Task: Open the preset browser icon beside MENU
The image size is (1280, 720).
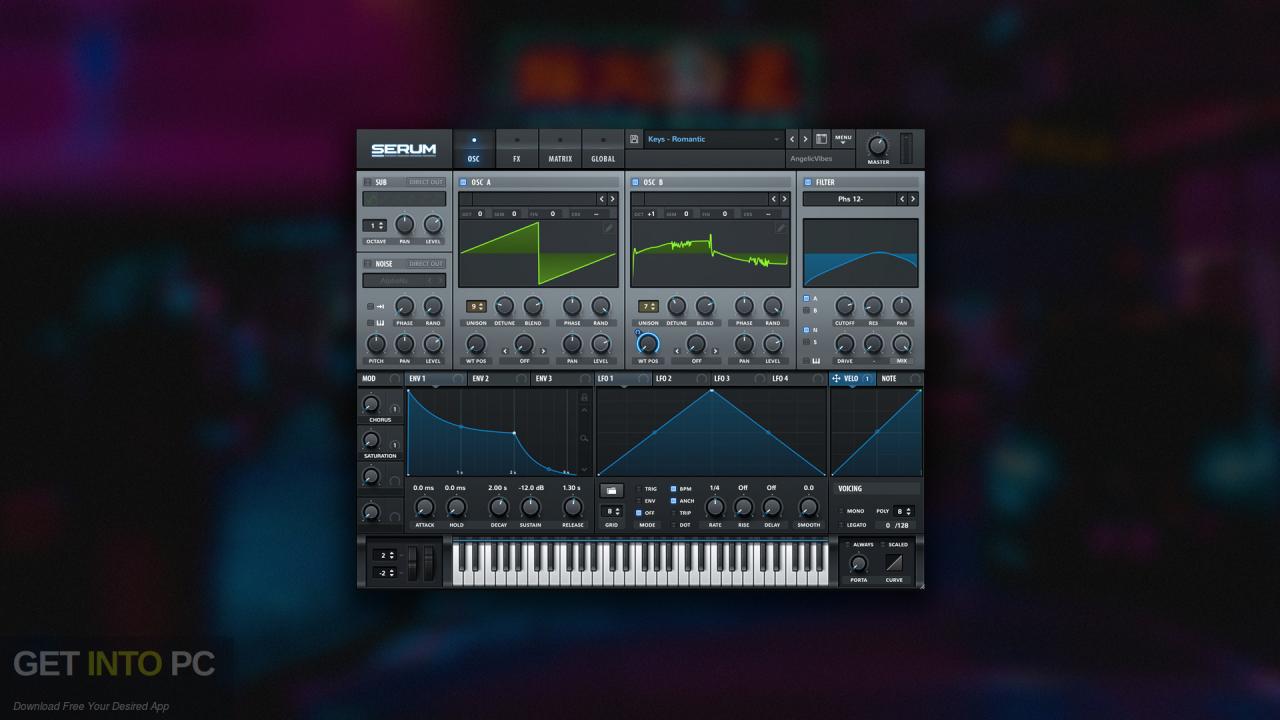Action: pyautogui.click(x=821, y=139)
